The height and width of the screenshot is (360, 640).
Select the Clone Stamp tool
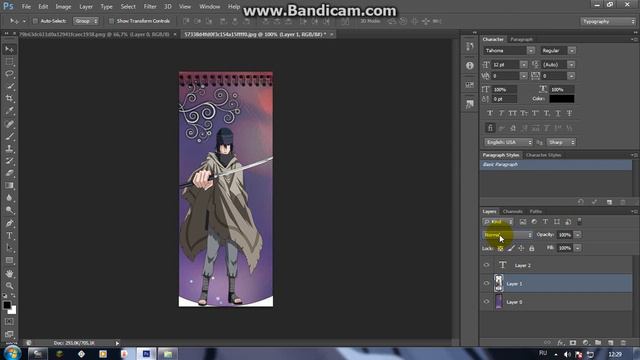[9, 149]
